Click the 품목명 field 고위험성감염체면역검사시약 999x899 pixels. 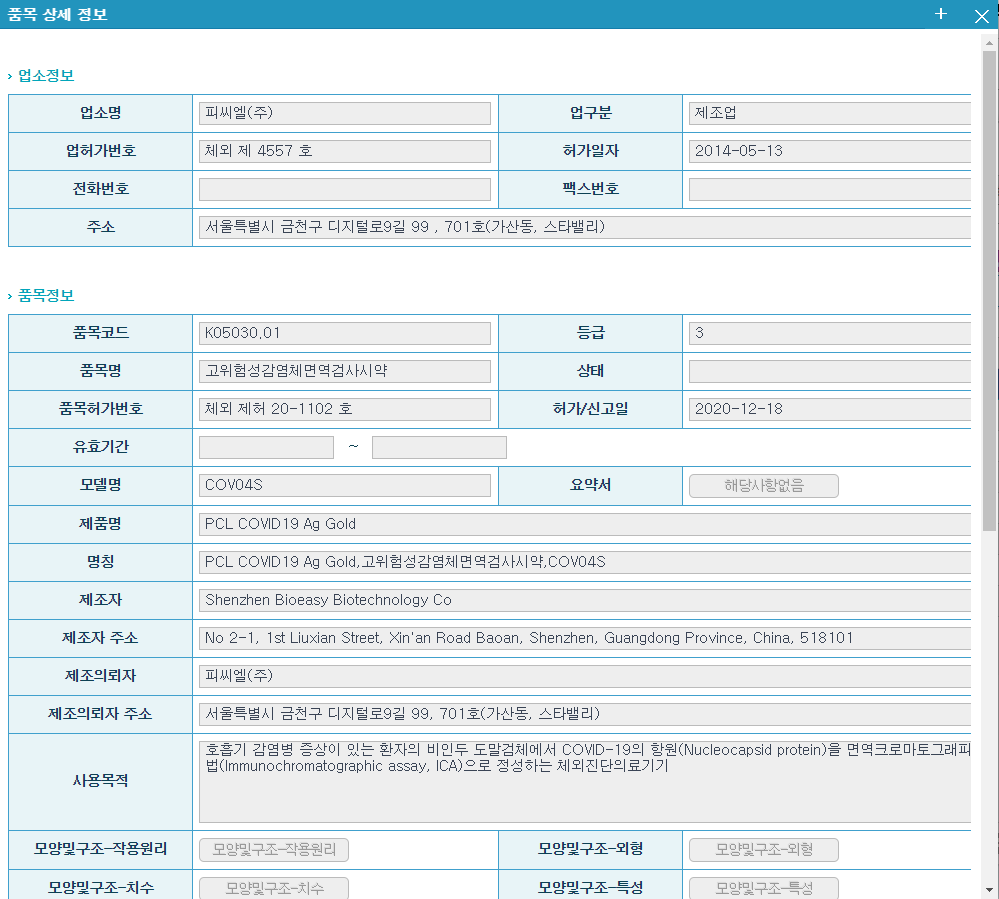click(x=345, y=371)
